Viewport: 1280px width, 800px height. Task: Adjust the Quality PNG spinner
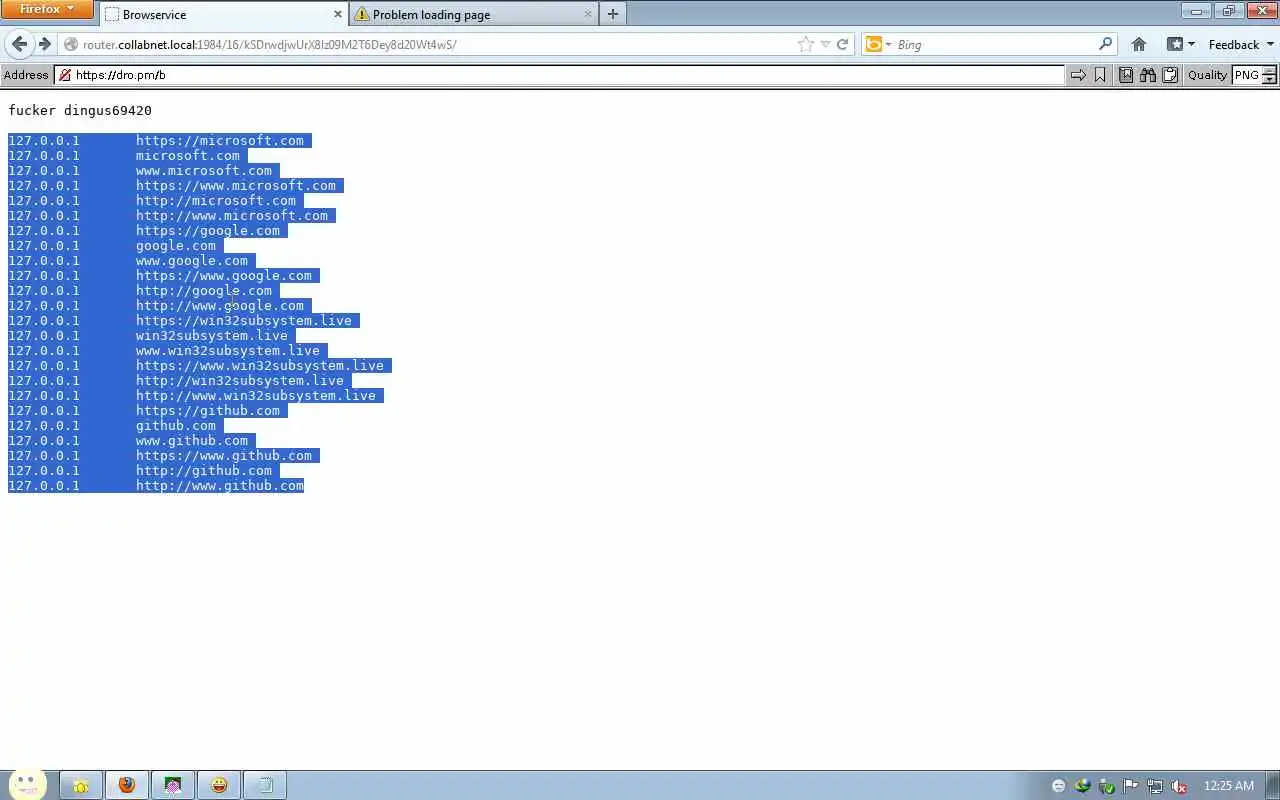pos(1270,75)
